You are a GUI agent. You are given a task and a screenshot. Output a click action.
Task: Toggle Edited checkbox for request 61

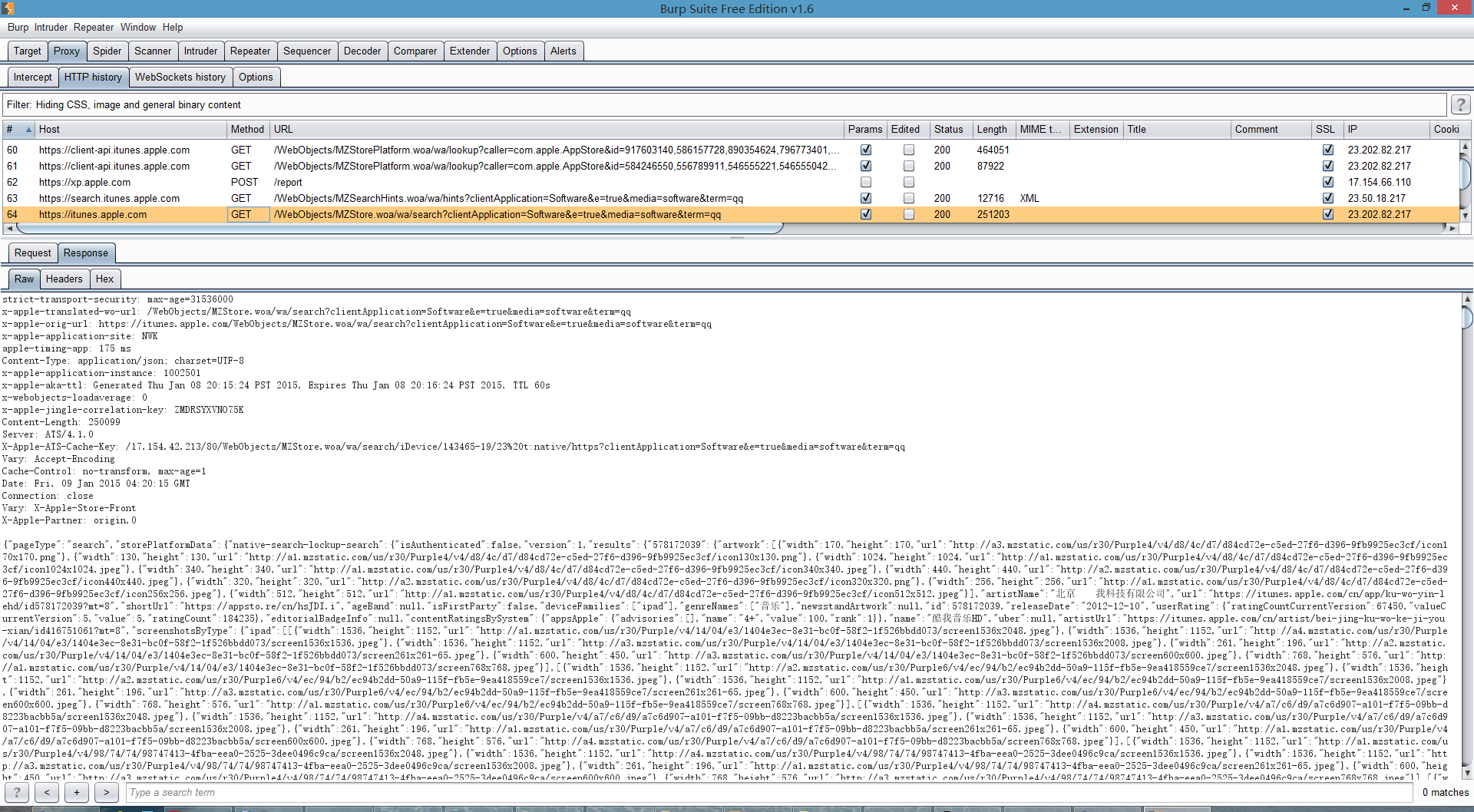click(x=909, y=167)
